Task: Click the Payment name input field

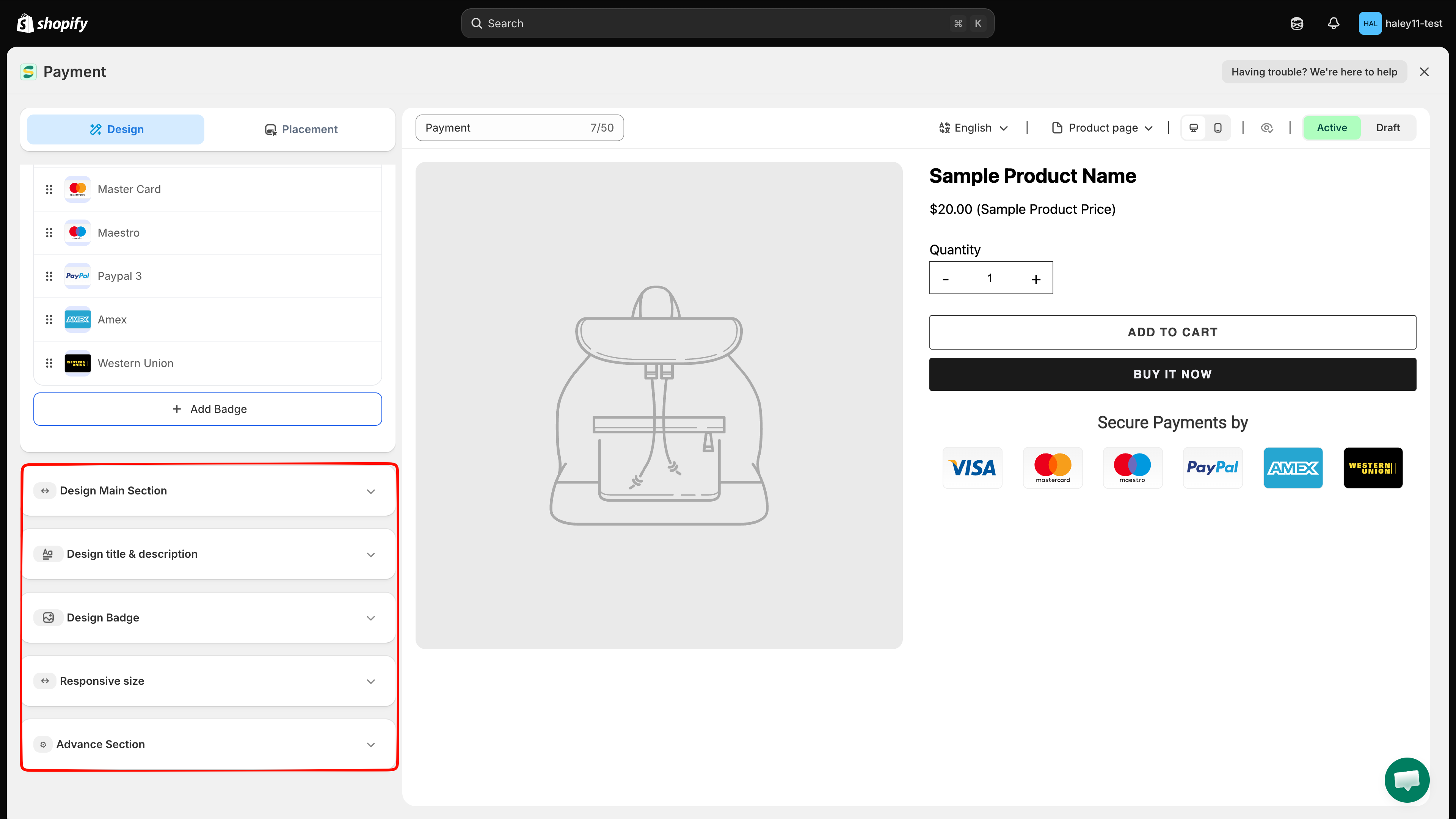Action: [x=519, y=128]
